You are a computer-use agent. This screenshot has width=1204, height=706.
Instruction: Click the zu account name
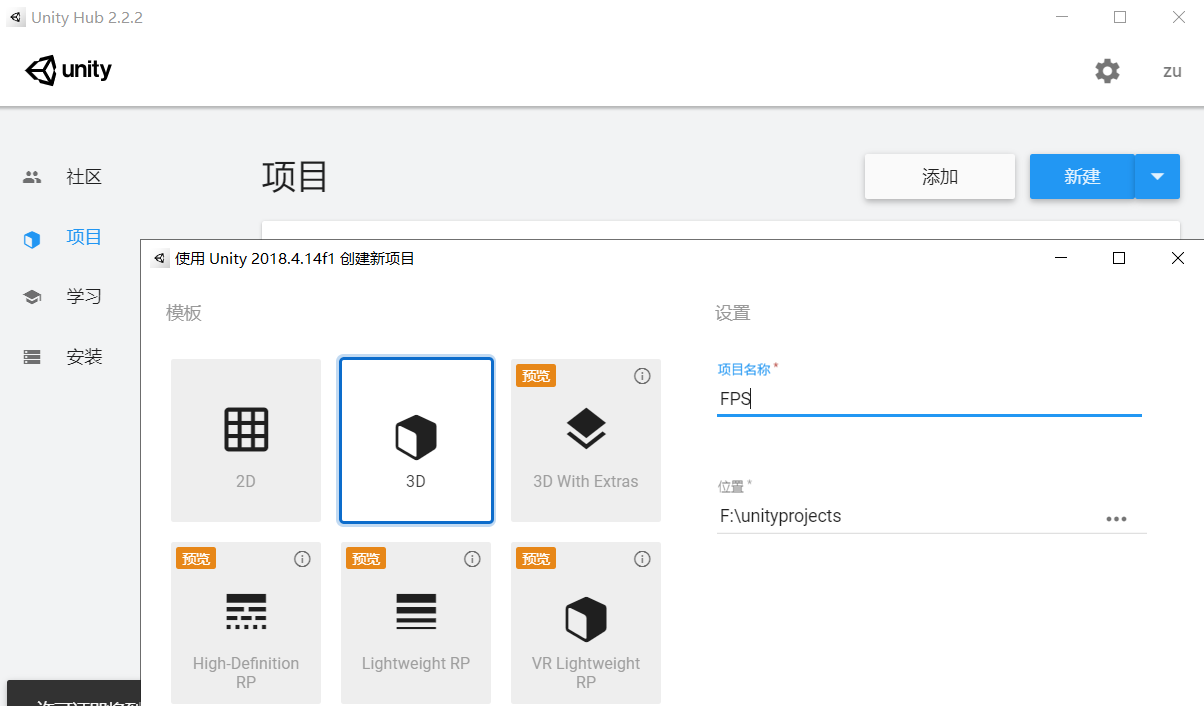[1171, 71]
